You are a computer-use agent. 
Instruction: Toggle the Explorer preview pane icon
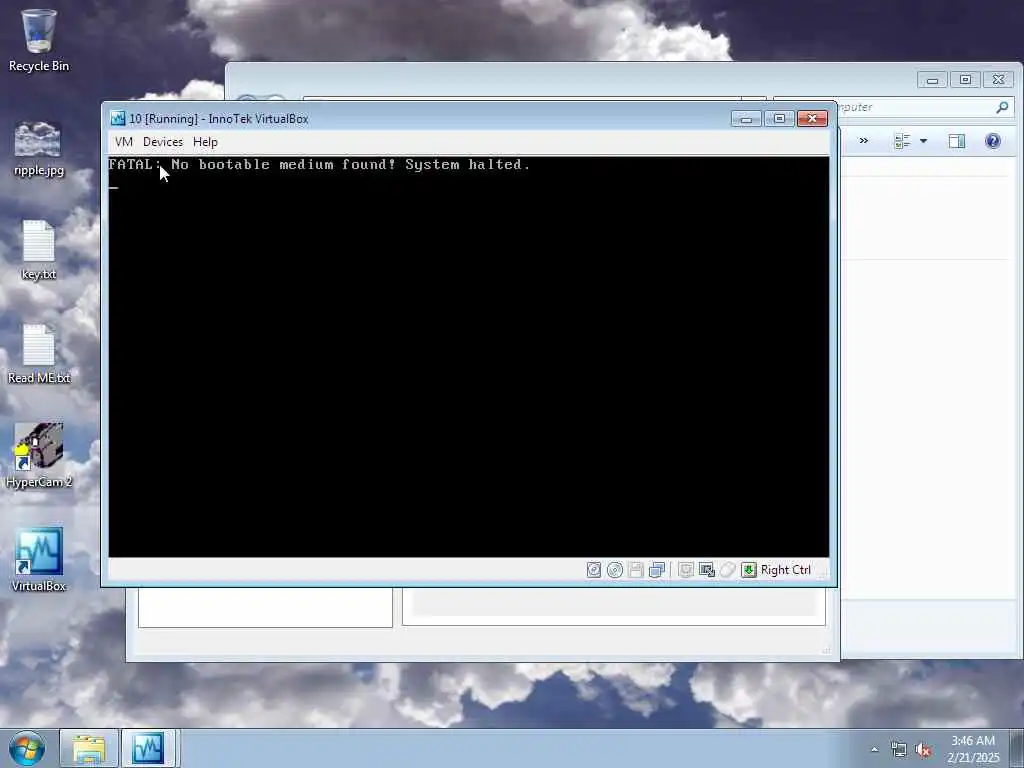957,140
